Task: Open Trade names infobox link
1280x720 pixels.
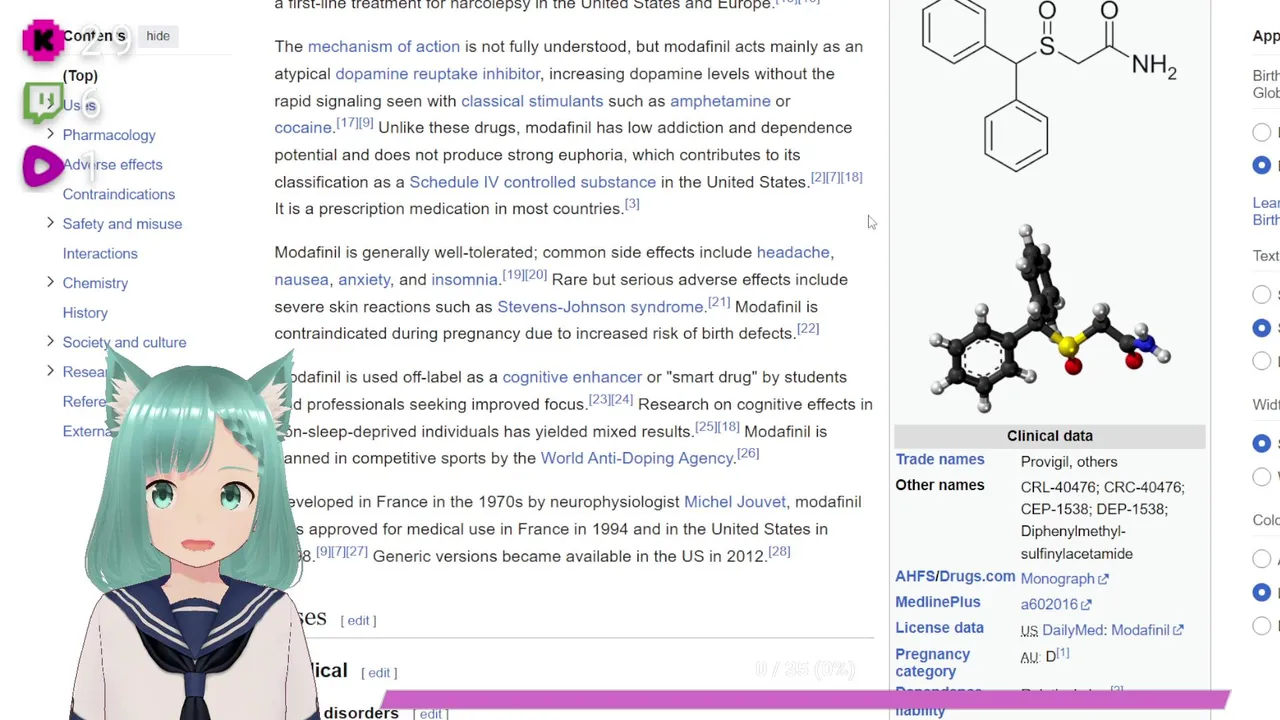Action: tap(940, 460)
